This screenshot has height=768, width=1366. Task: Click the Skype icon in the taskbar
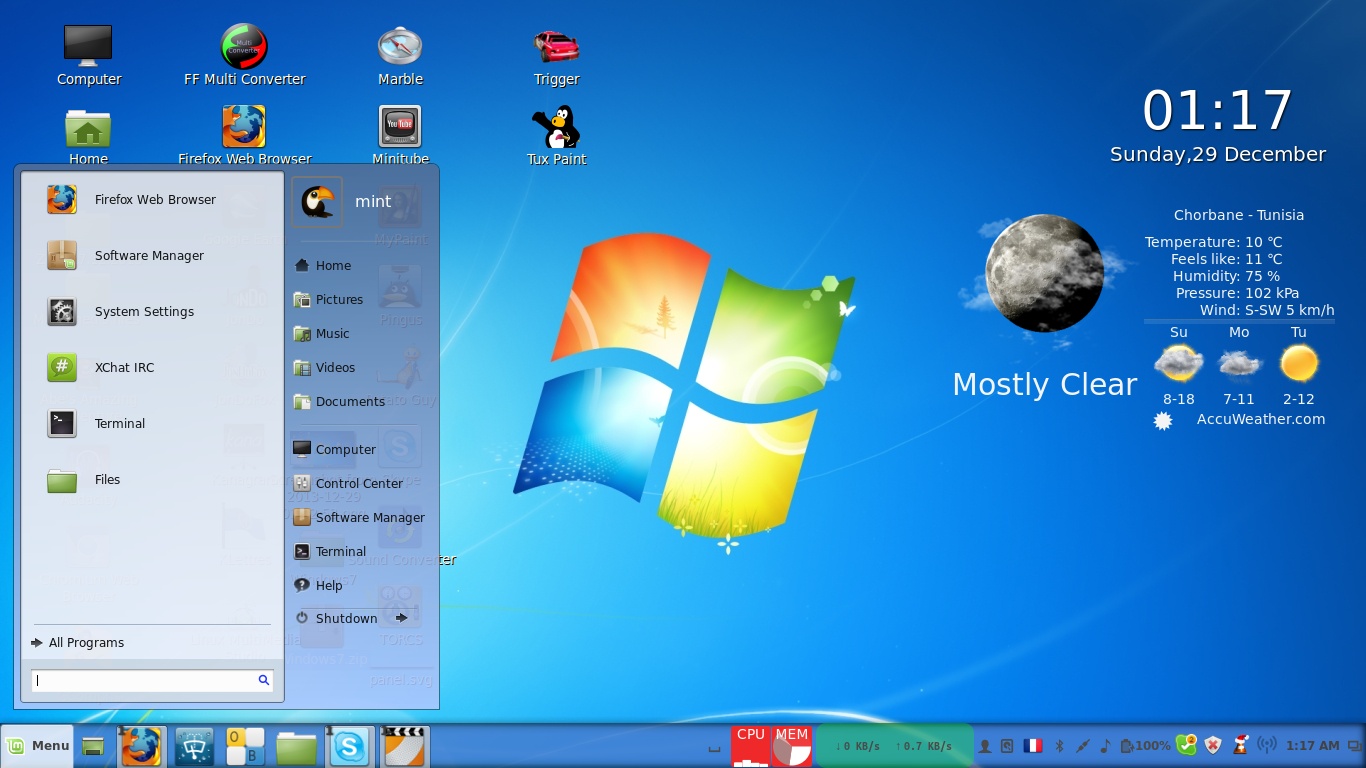click(350, 746)
